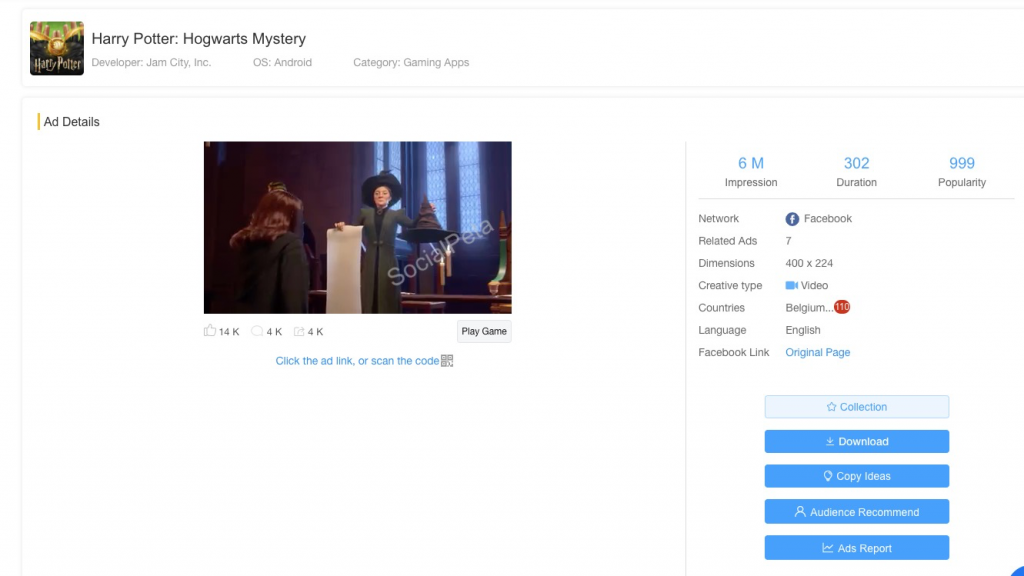Viewport: 1024px width, 576px height.
Task: Show all 110 countries badge
Action: click(842, 307)
